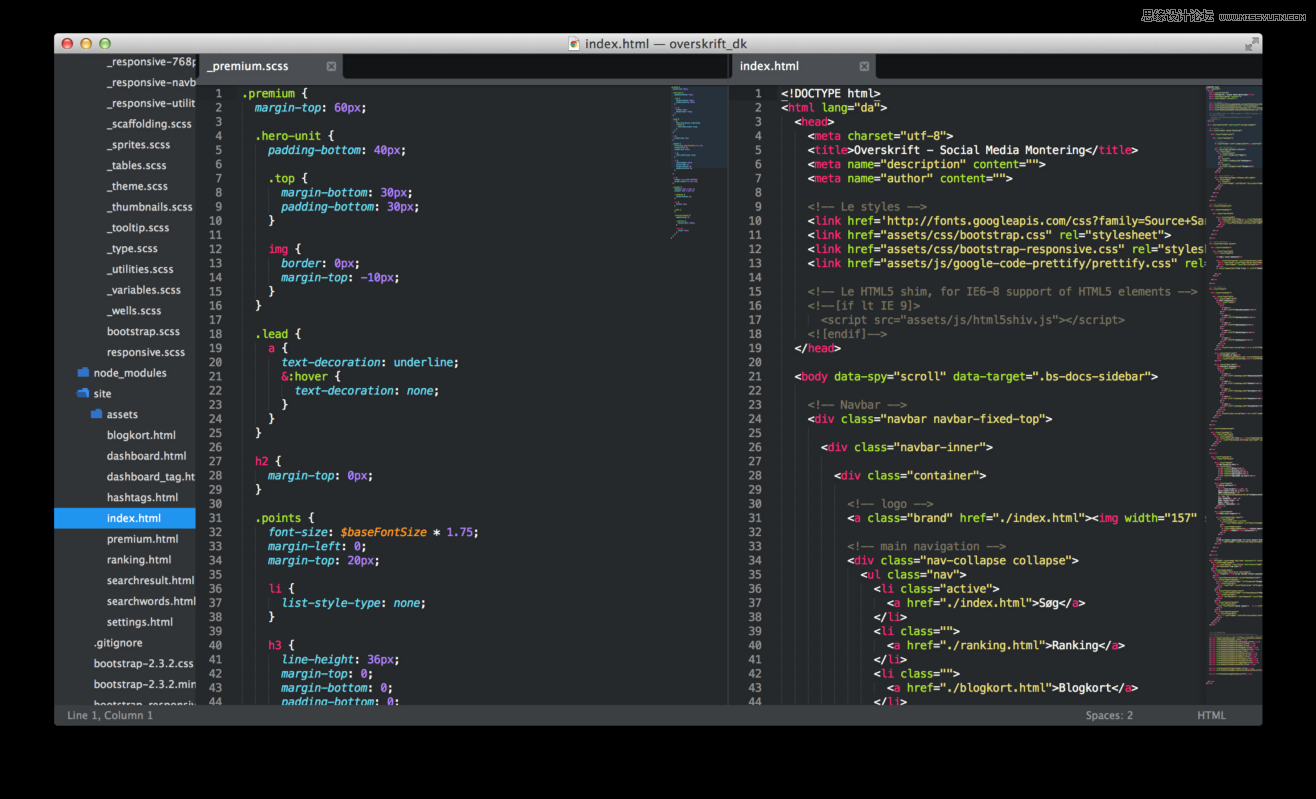Open searchresult.html in the sidebar
This screenshot has width=1316, height=799.
click(x=150, y=580)
